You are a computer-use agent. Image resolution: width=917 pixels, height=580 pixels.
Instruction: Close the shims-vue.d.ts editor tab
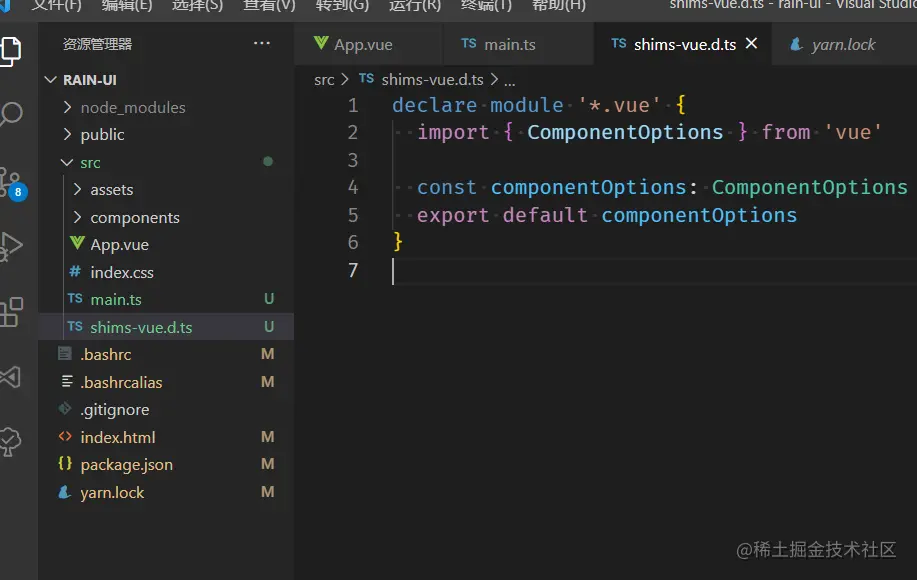click(x=752, y=44)
